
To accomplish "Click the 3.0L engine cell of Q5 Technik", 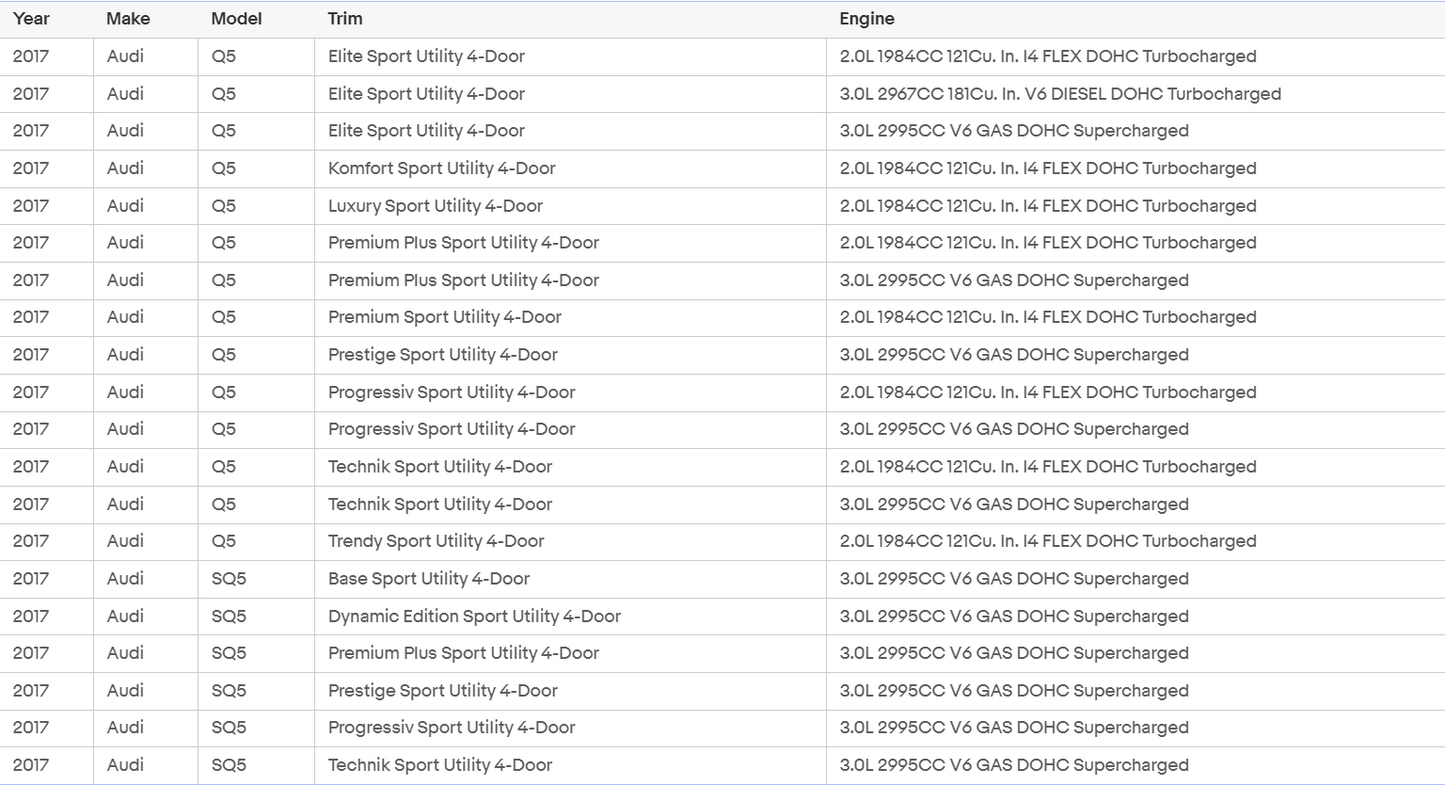I will click(x=1136, y=505).
